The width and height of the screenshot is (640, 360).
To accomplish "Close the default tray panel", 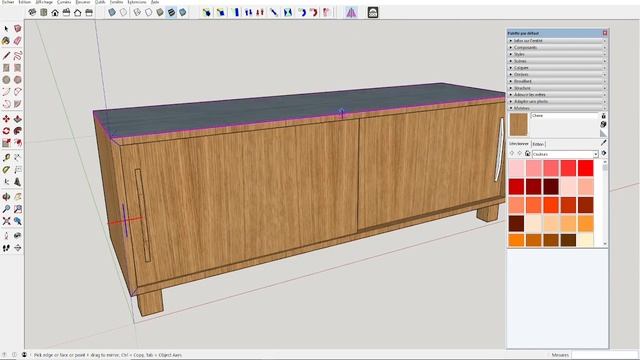I will 604,33.
